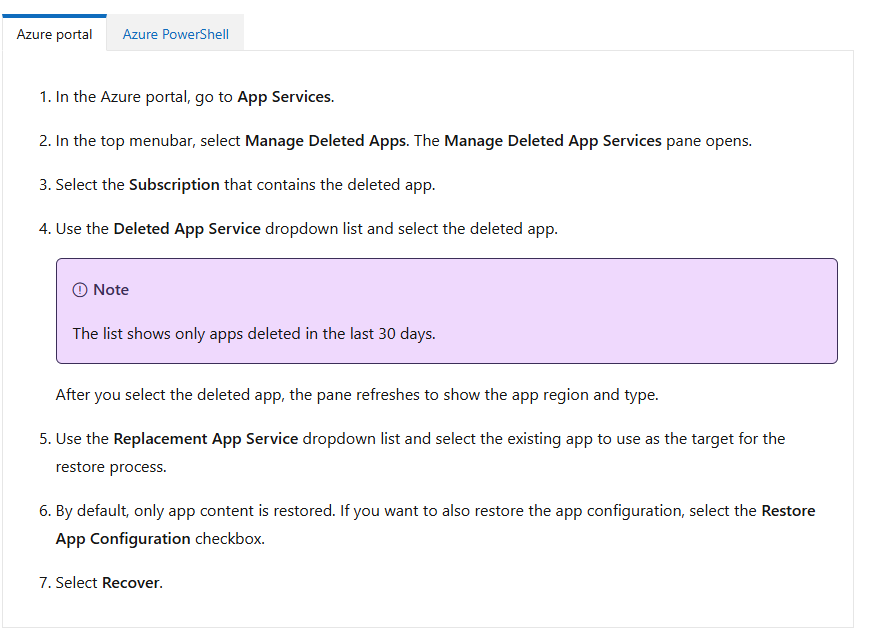Click 'Manage Deleted Apps' text in step 2
Screen dimensions: 882x637
click(326, 141)
